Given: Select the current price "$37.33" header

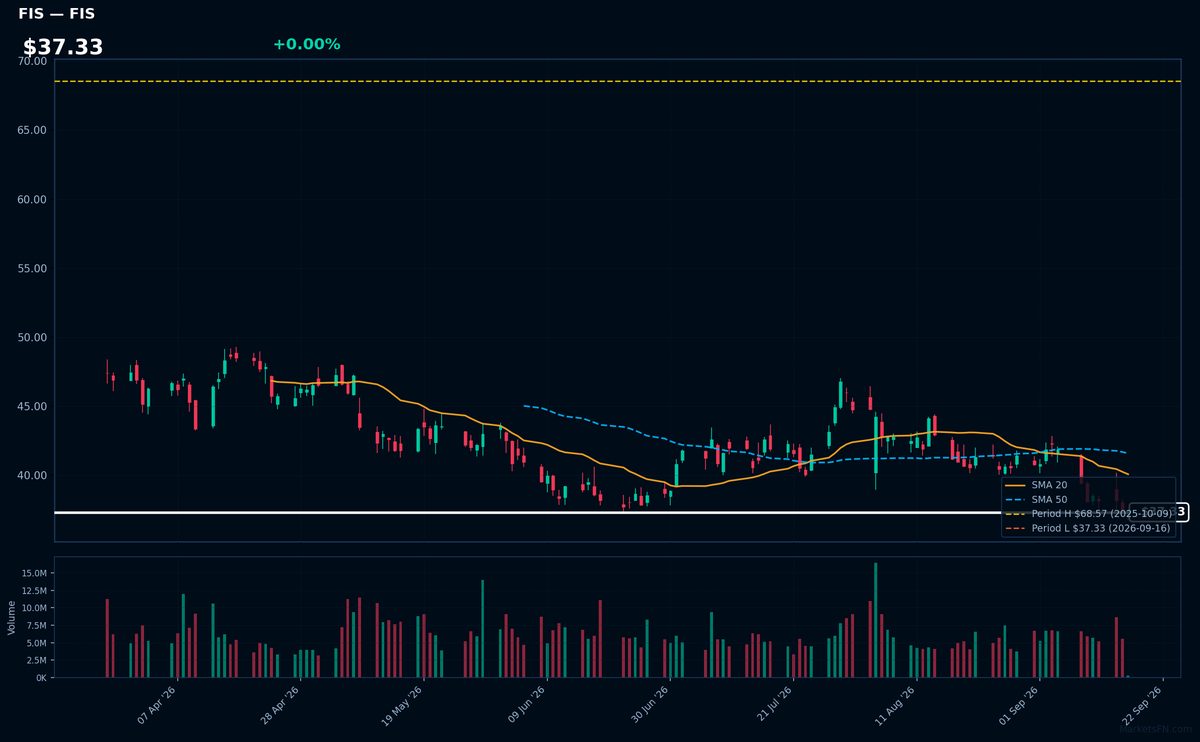Looking at the screenshot, I should (63, 47).
